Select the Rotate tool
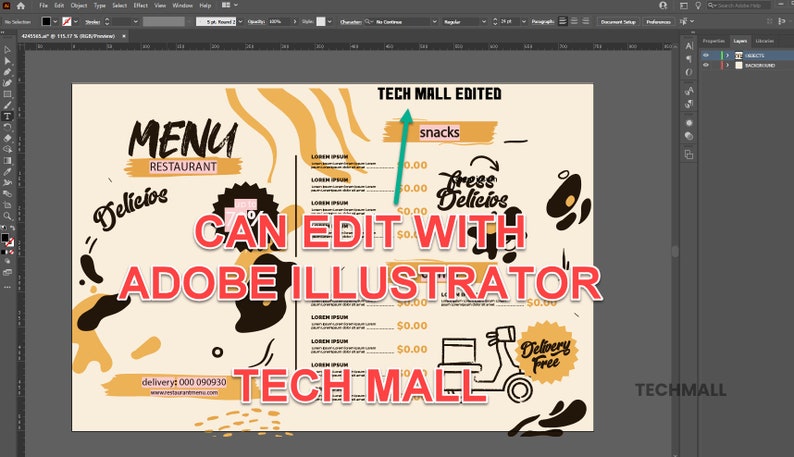794x457 pixels. pos(7,127)
